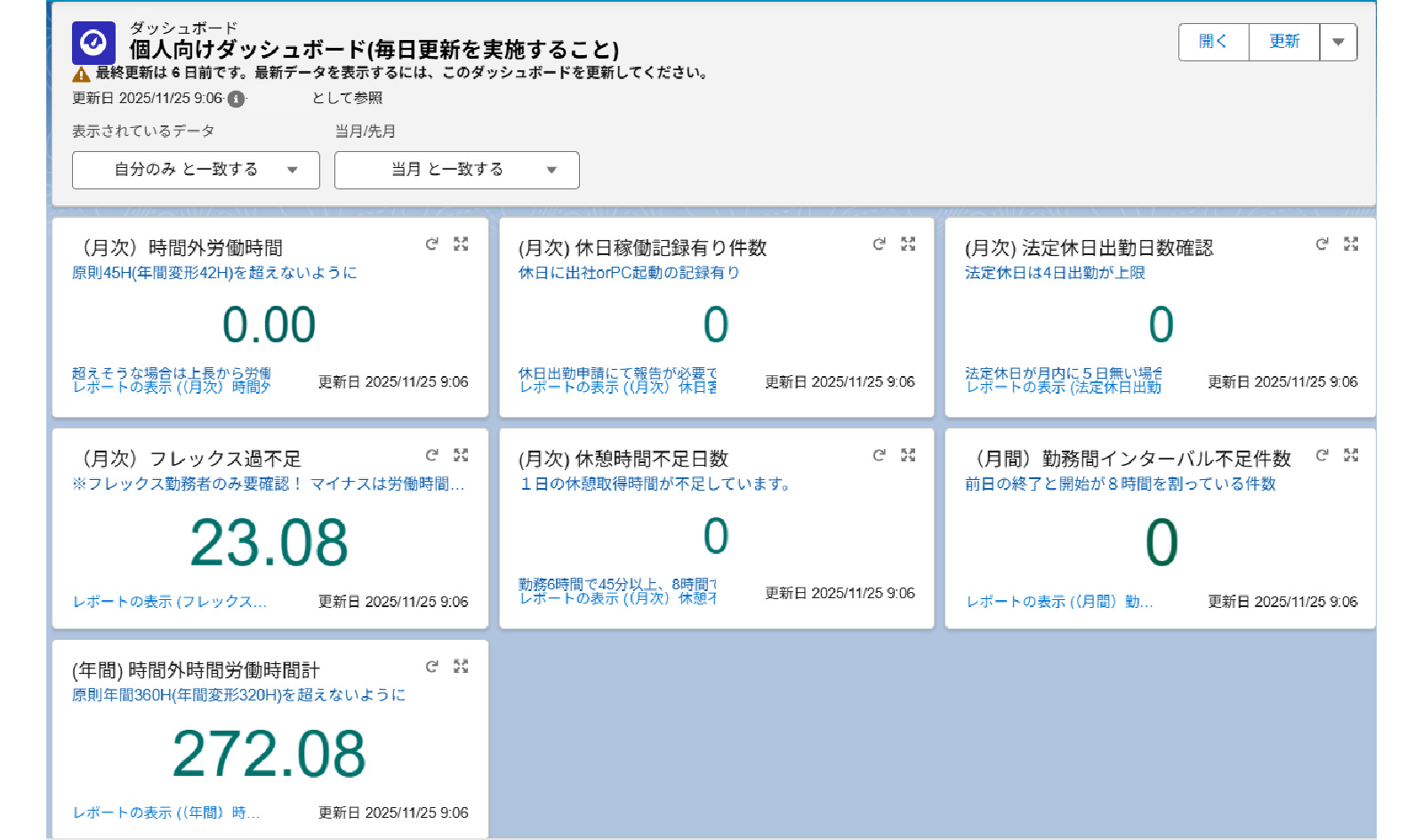Click the warning triangle icon by 最終更新
Screen dimensions: 1423x840
point(81,74)
